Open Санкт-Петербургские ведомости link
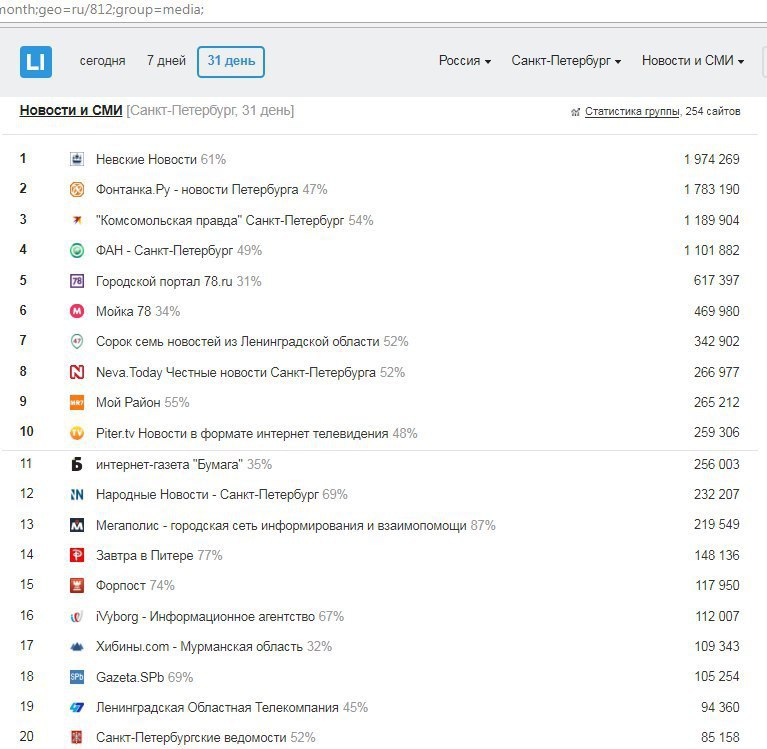 pyautogui.click(x=191, y=738)
